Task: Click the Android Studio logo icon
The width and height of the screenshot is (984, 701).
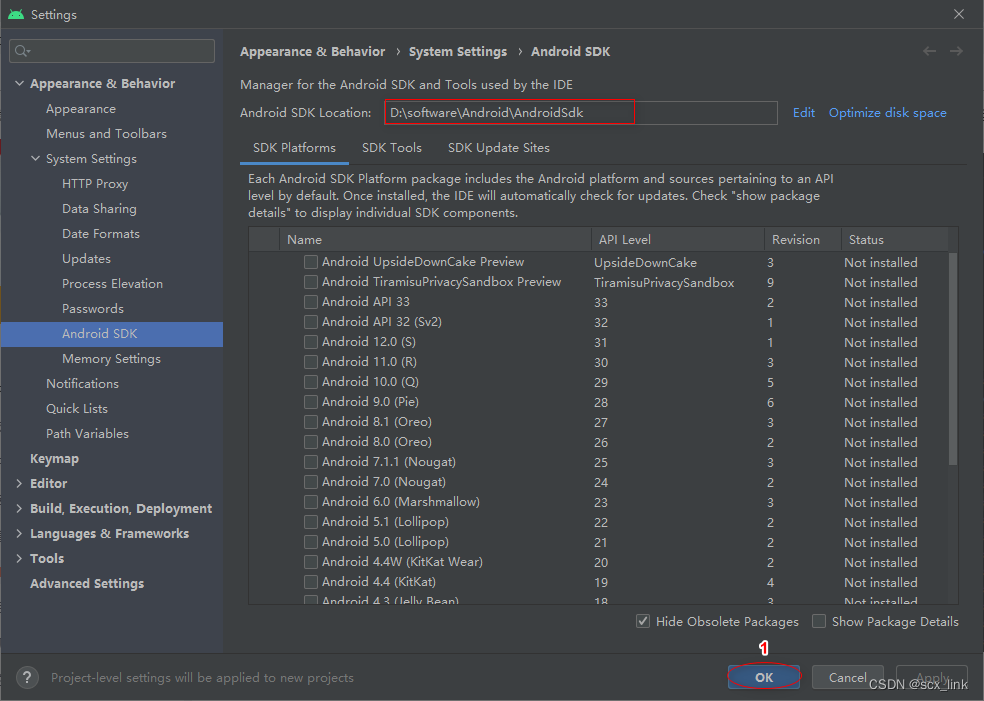Action: coord(16,14)
